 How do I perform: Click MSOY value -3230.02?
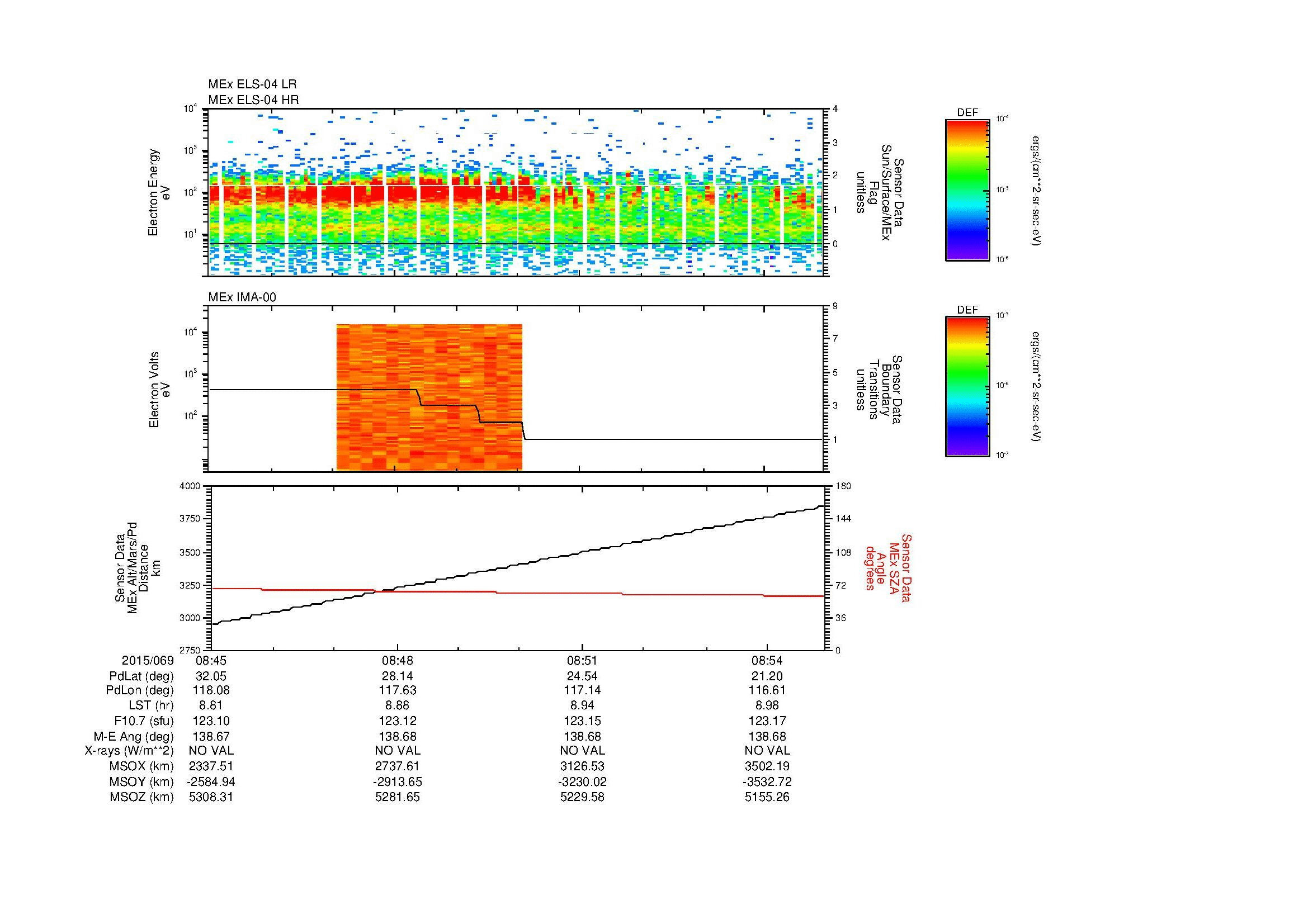click(x=582, y=782)
